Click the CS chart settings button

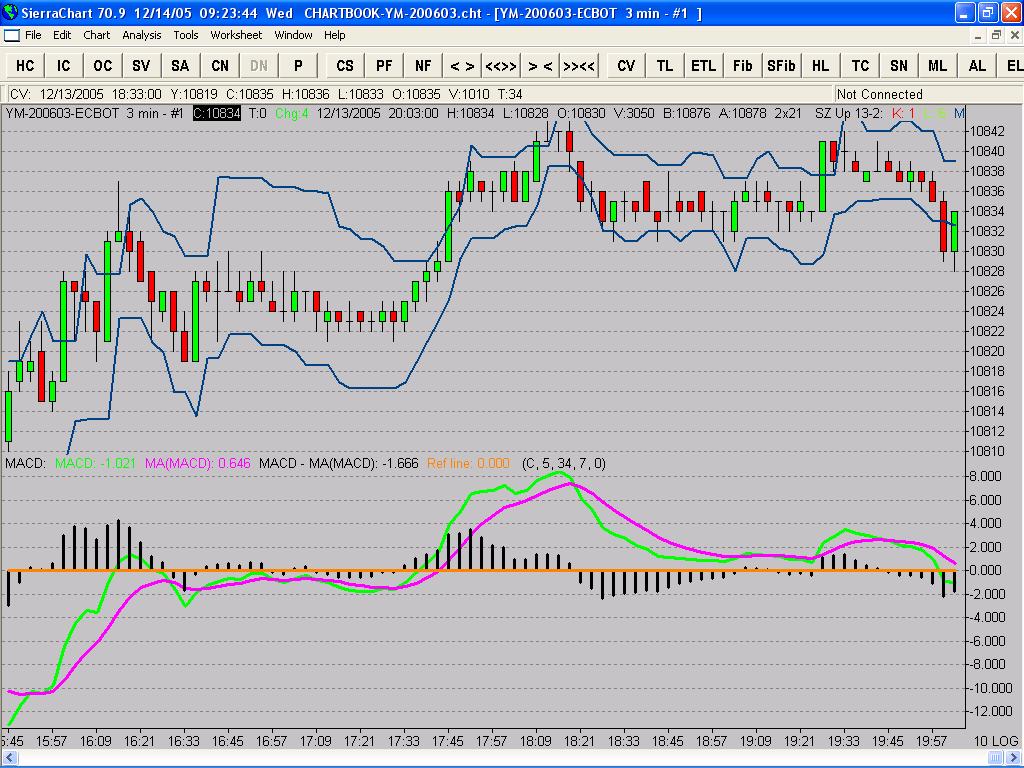pyautogui.click(x=345, y=66)
